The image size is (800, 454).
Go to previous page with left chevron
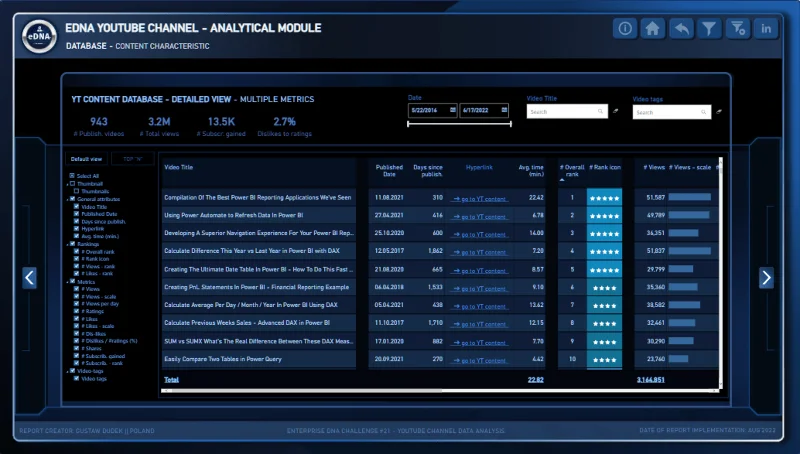point(30,278)
